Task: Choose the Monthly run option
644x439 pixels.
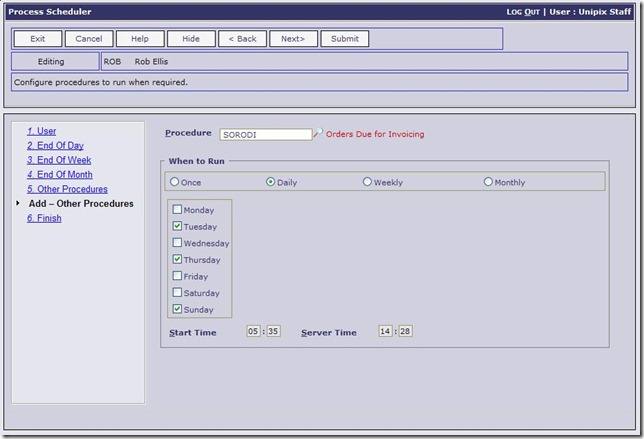Action: (x=488, y=182)
